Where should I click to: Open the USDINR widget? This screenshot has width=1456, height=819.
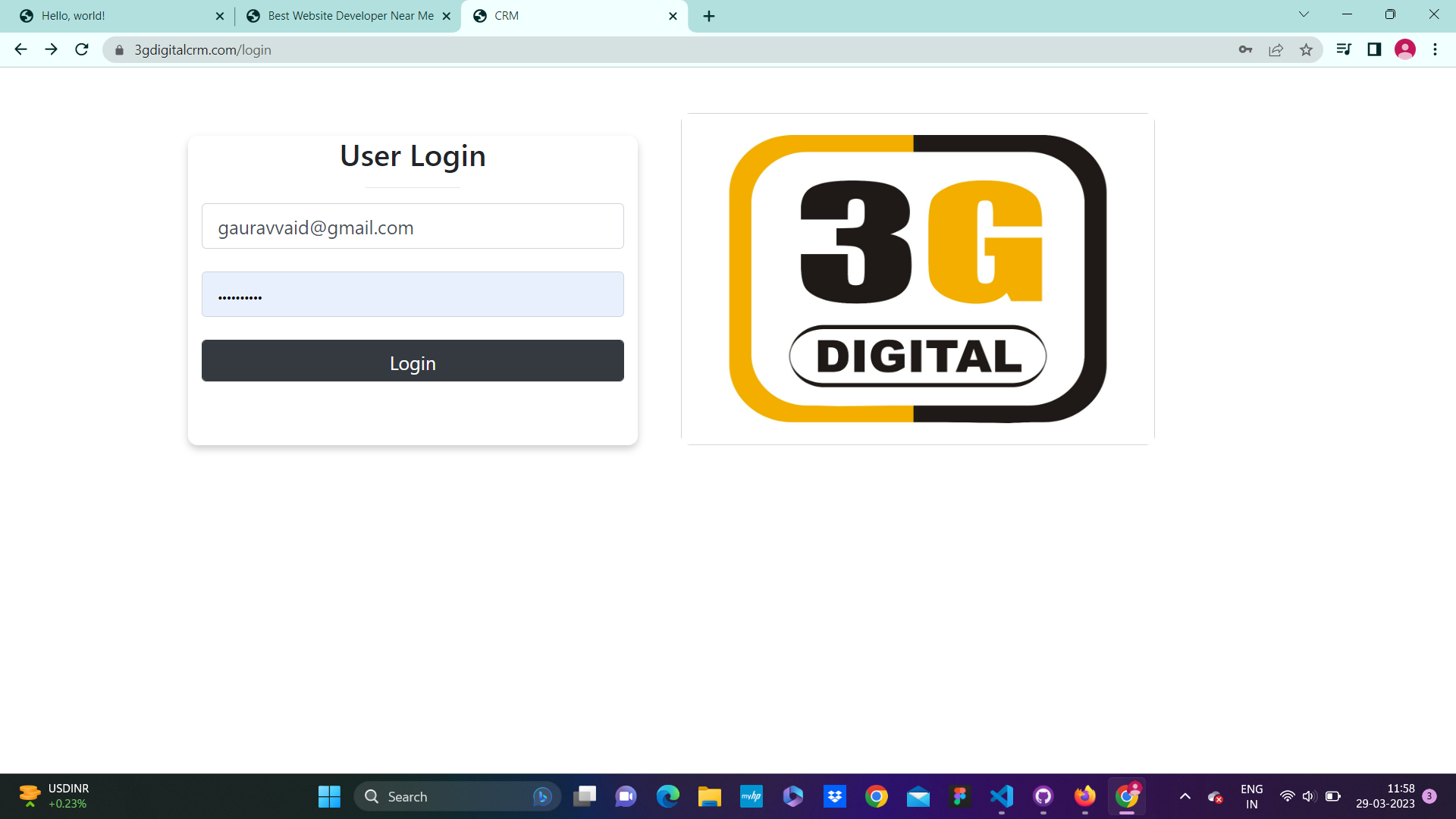pyautogui.click(x=53, y=796)
